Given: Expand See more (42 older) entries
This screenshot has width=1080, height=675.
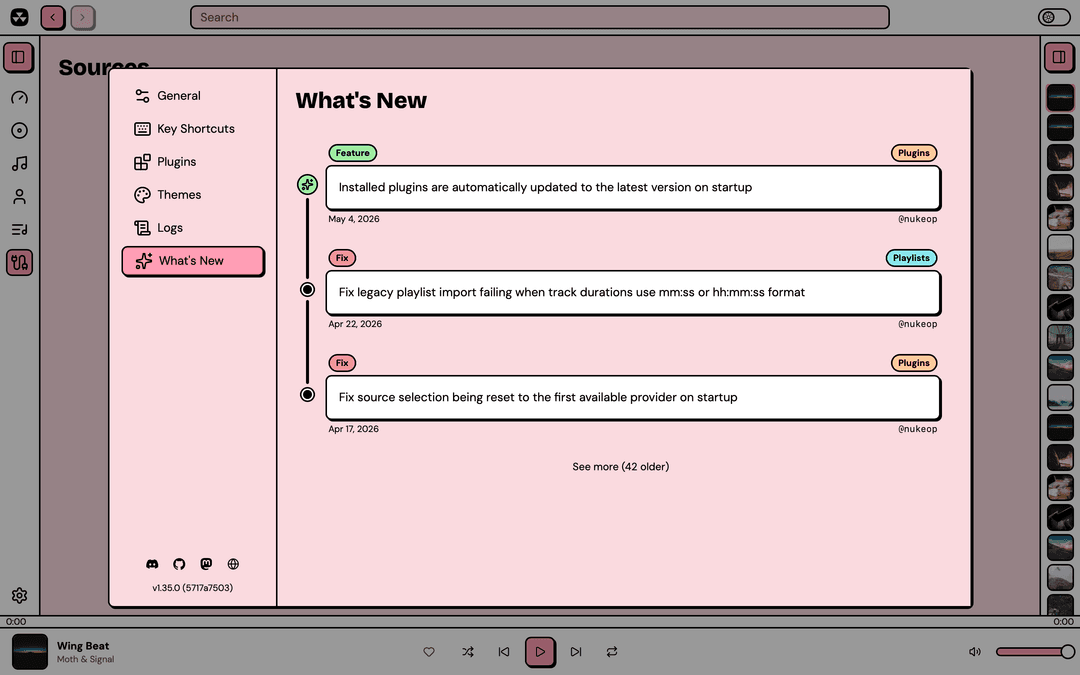Looking at the screenshot, I should click(x=620, y=466).
